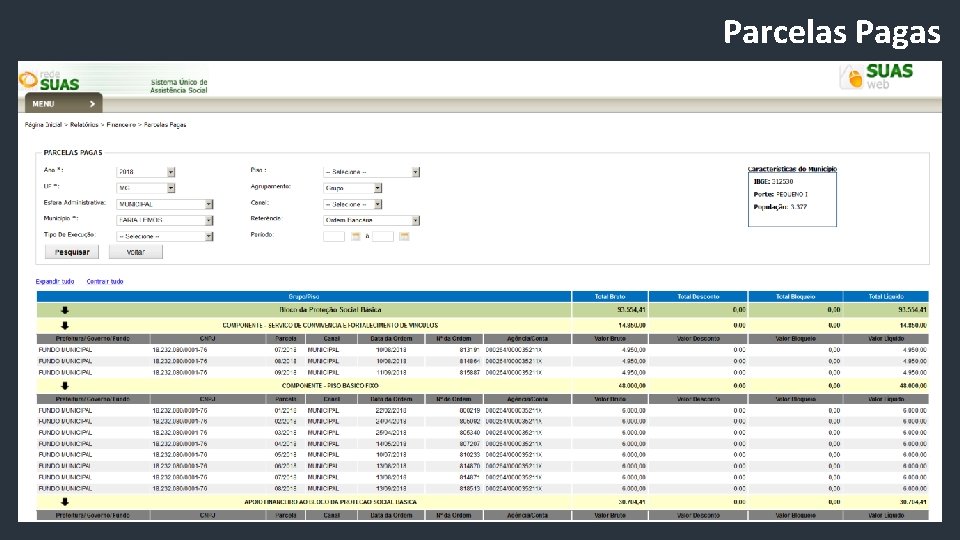This screenshot has width=960, height=540.
Task: Open the Agrupamento dropdown showing Grupo
Action: [x=353, y=188]
